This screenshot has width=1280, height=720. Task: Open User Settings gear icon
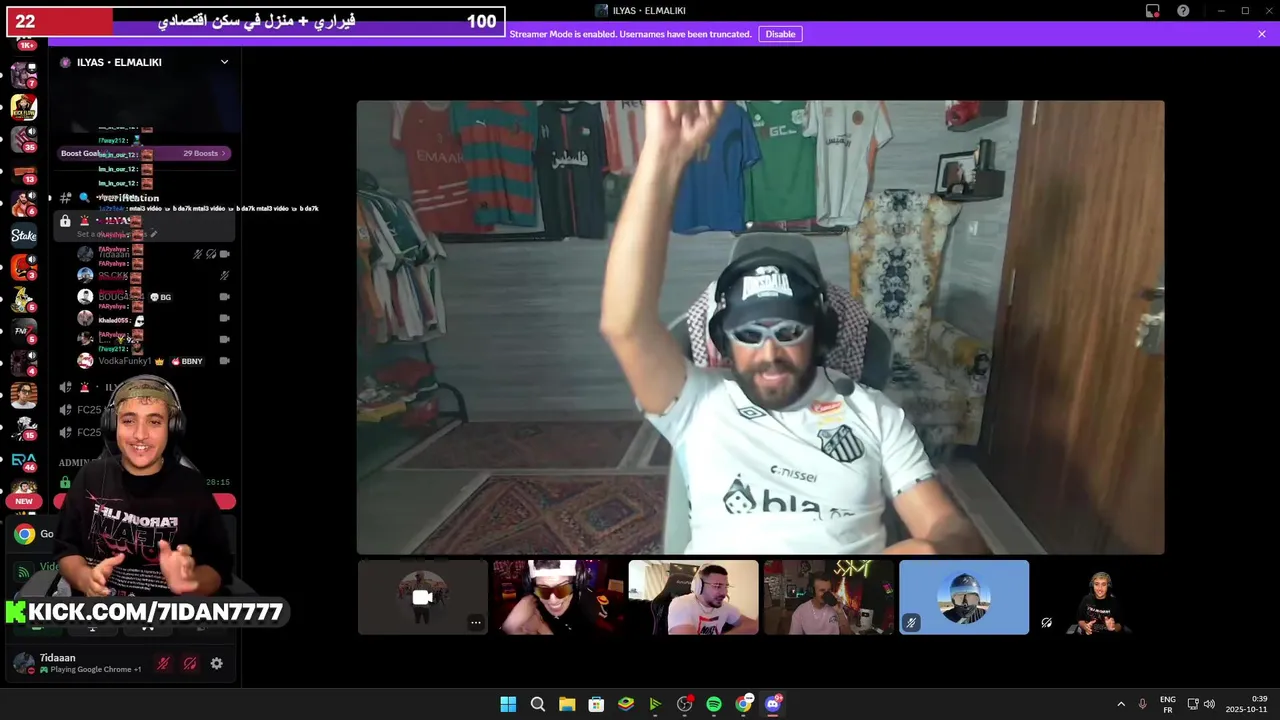pos(217,663)
